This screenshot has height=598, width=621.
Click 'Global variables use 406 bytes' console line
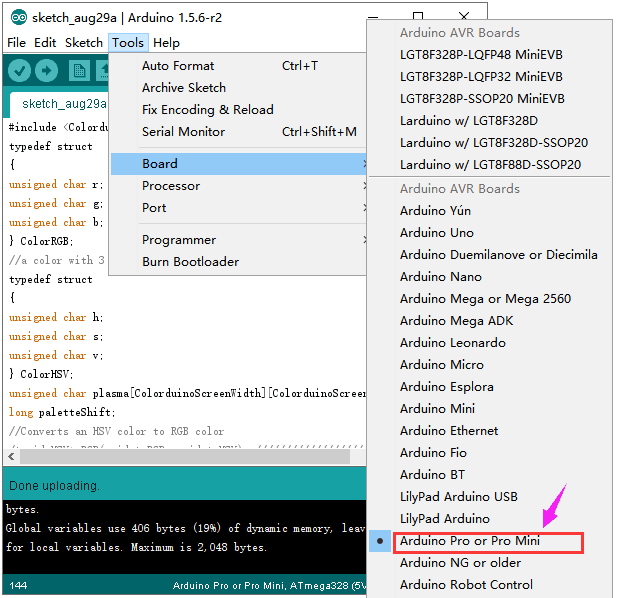tap(185, 528)
